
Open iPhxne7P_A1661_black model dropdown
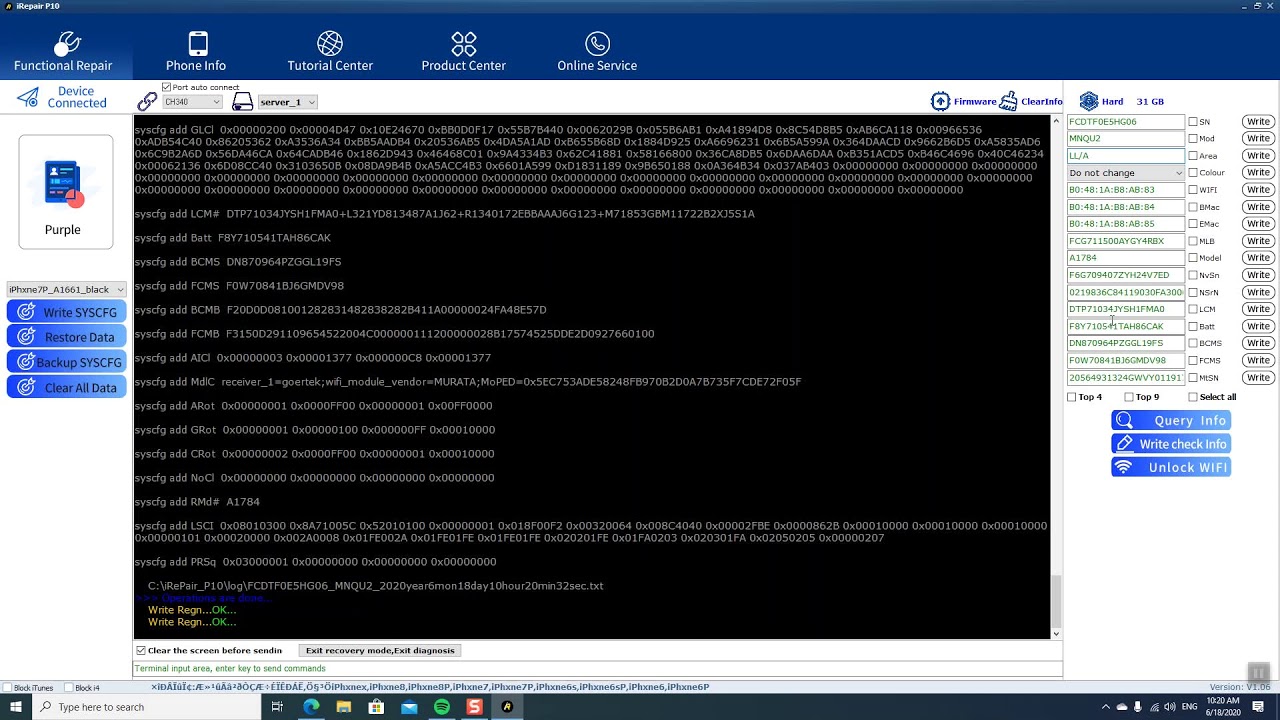pos(66,289)
